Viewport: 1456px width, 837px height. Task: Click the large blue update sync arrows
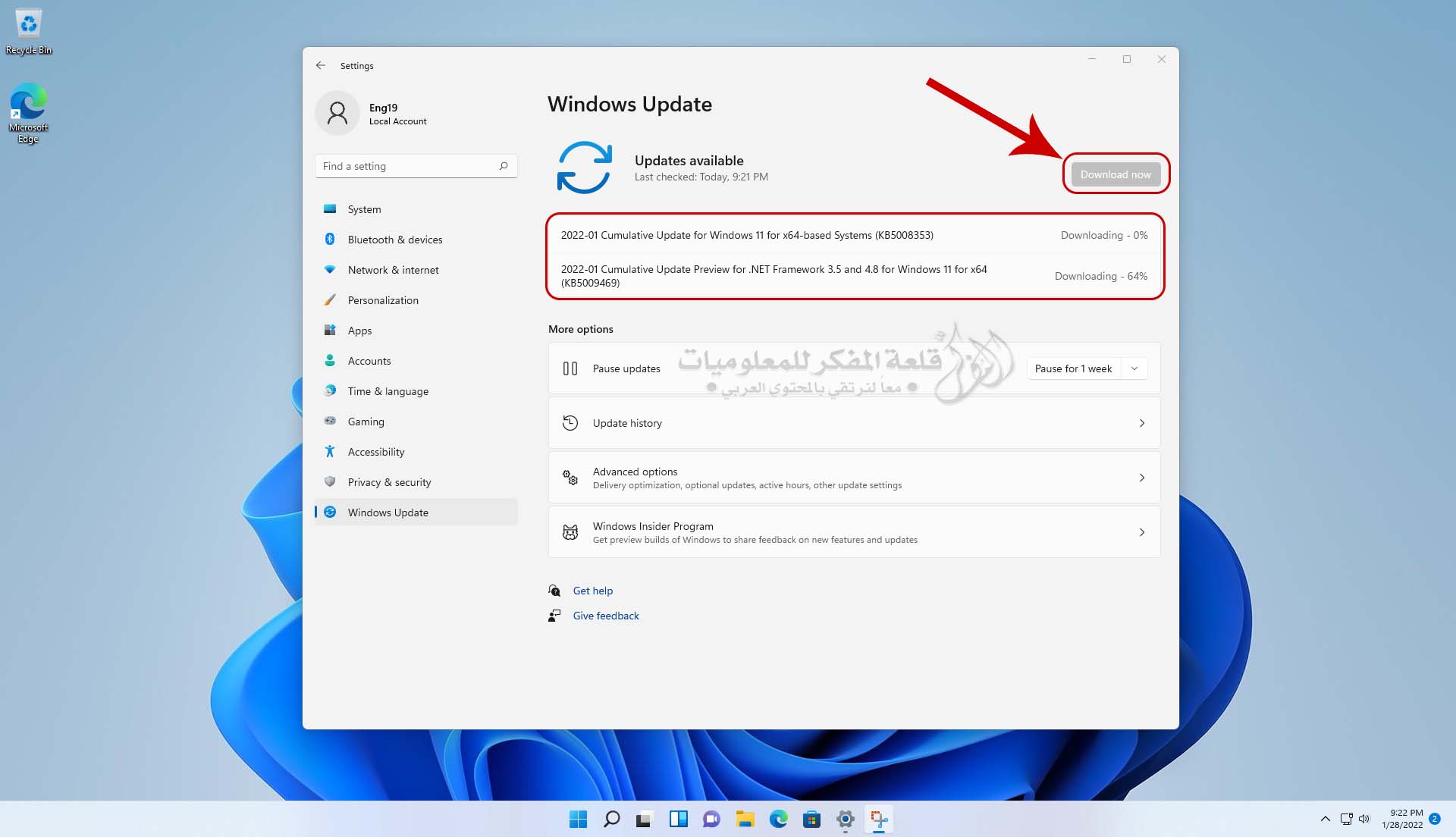[585, 168]
